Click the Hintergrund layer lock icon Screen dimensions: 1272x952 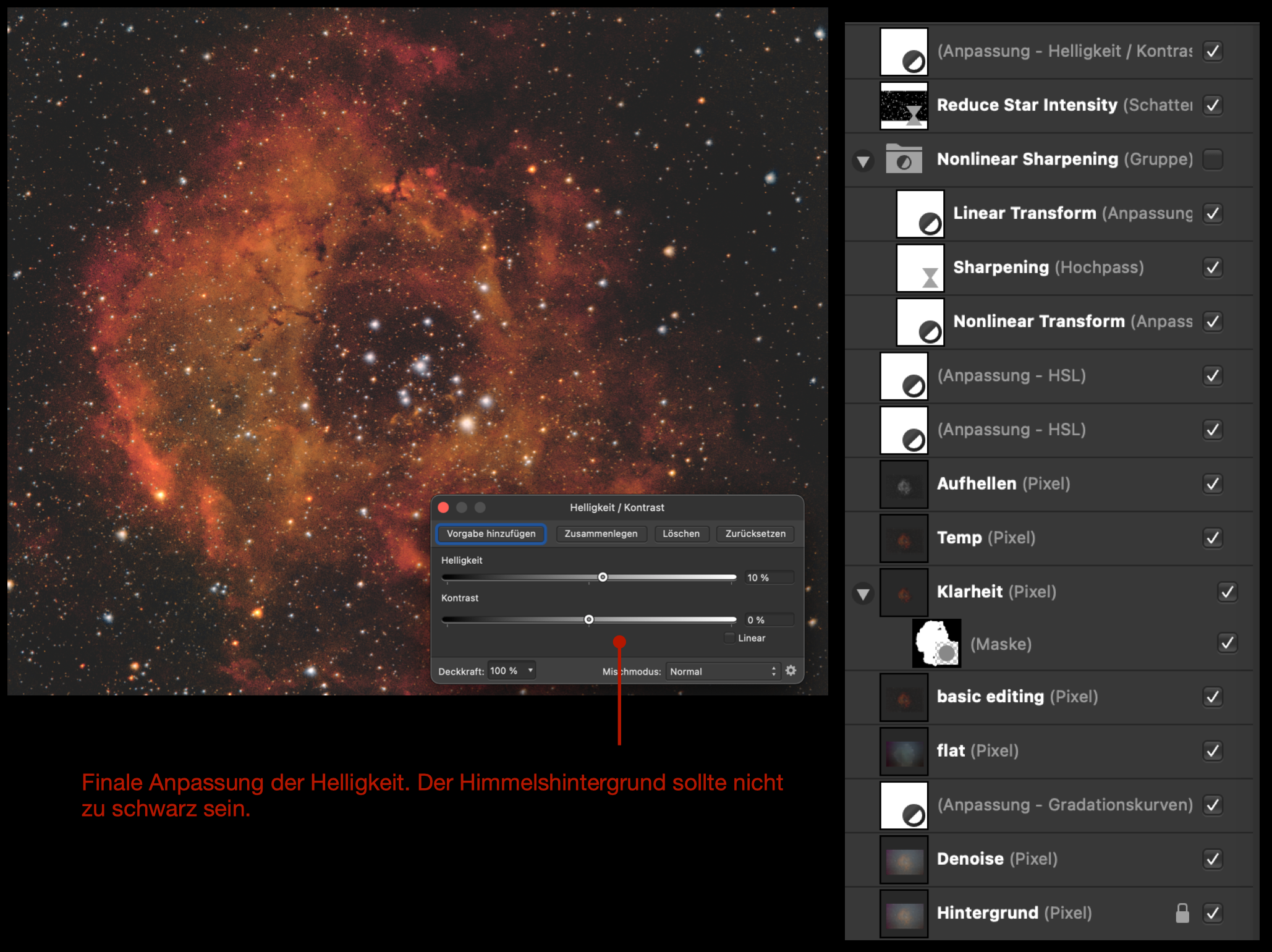[x=1182, y=913]
